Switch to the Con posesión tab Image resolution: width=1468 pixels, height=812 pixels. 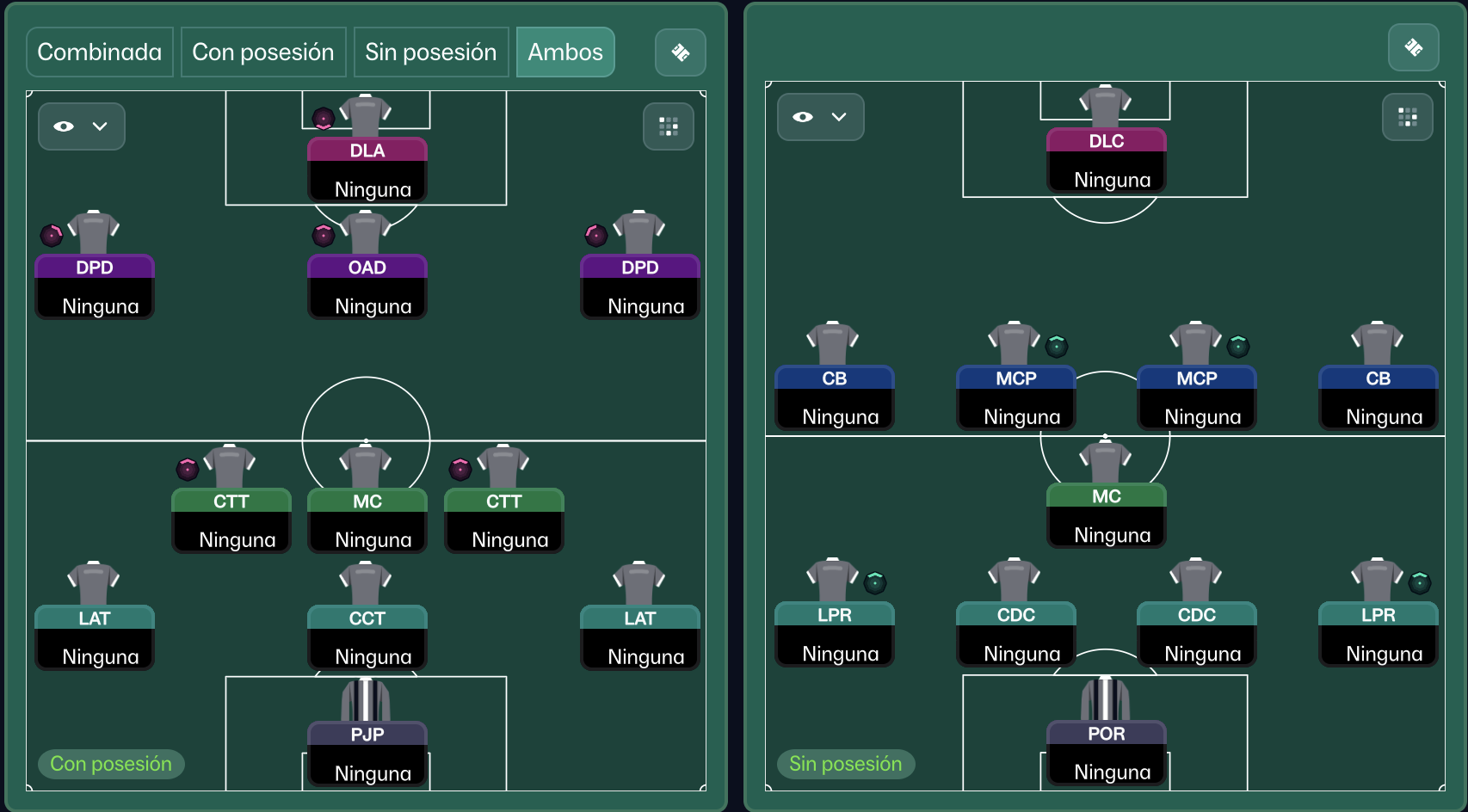(263, 52)
